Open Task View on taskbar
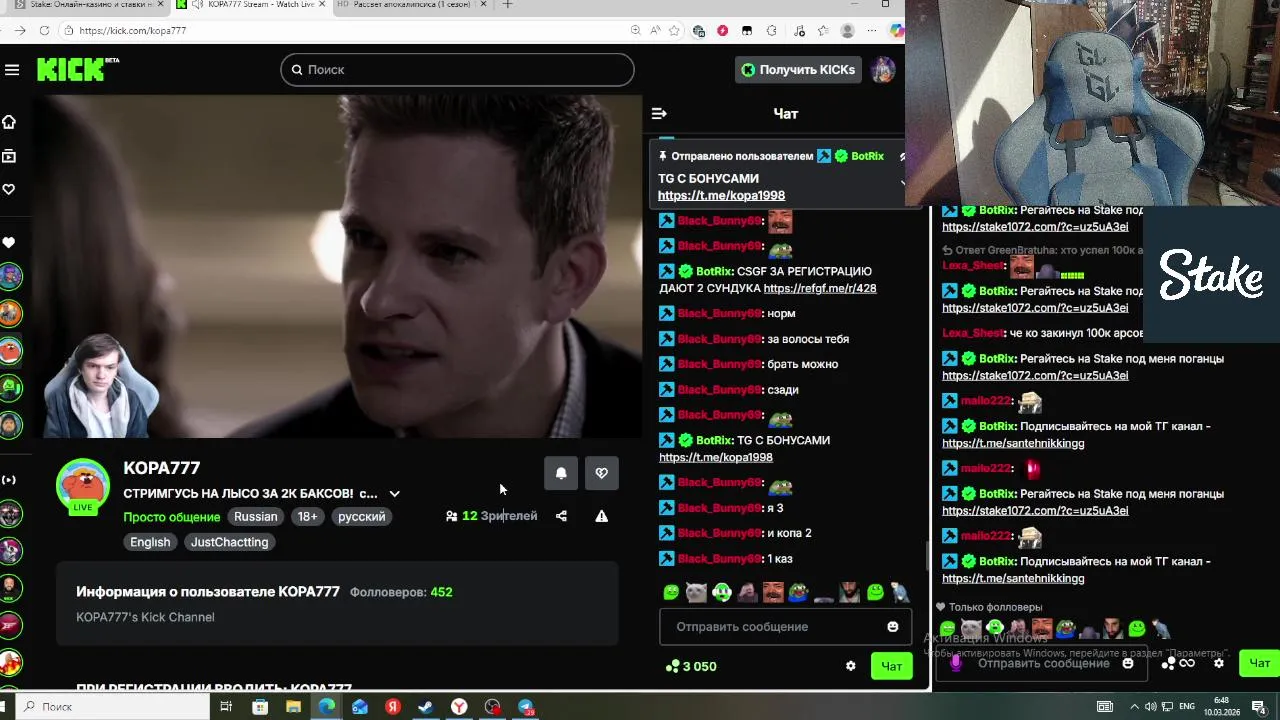This screenshot has height=720, width=1280. tap(226, 706)
